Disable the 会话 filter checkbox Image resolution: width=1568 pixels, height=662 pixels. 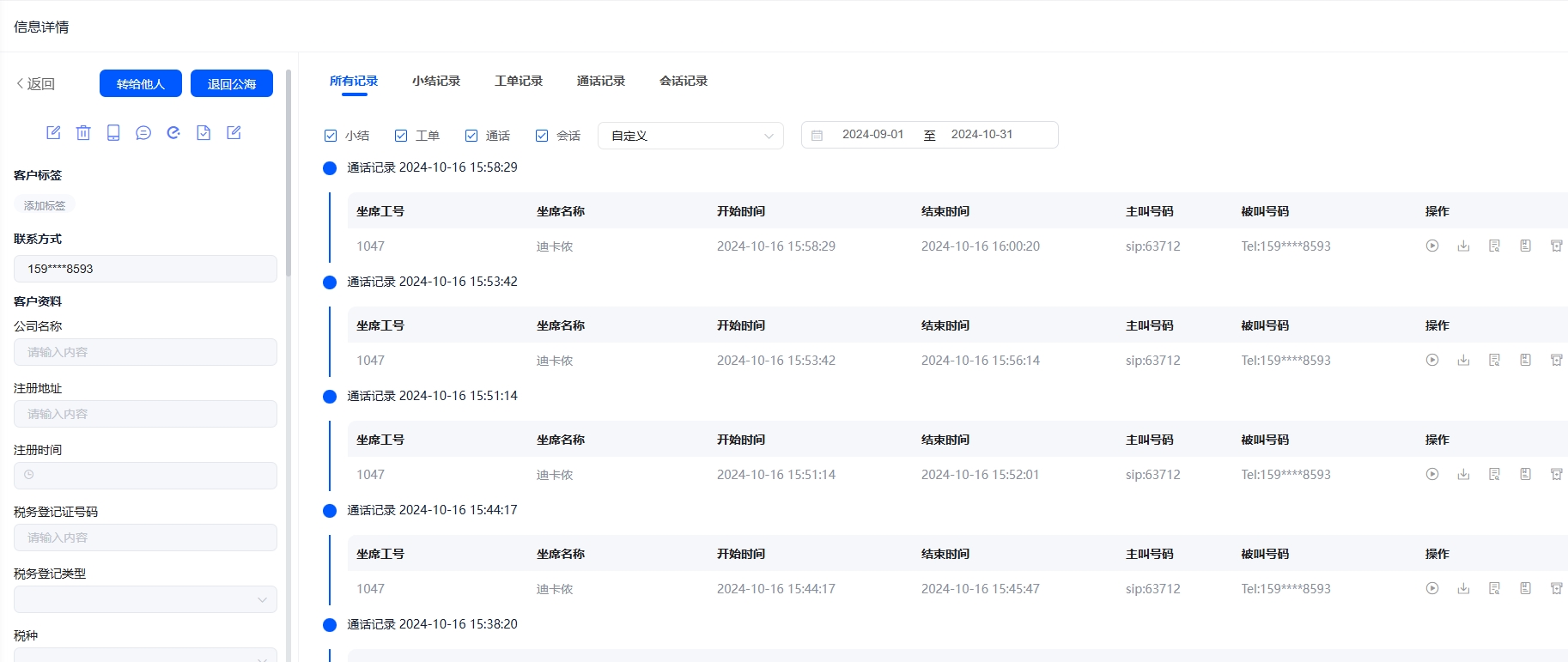click(x=542, y=136)
